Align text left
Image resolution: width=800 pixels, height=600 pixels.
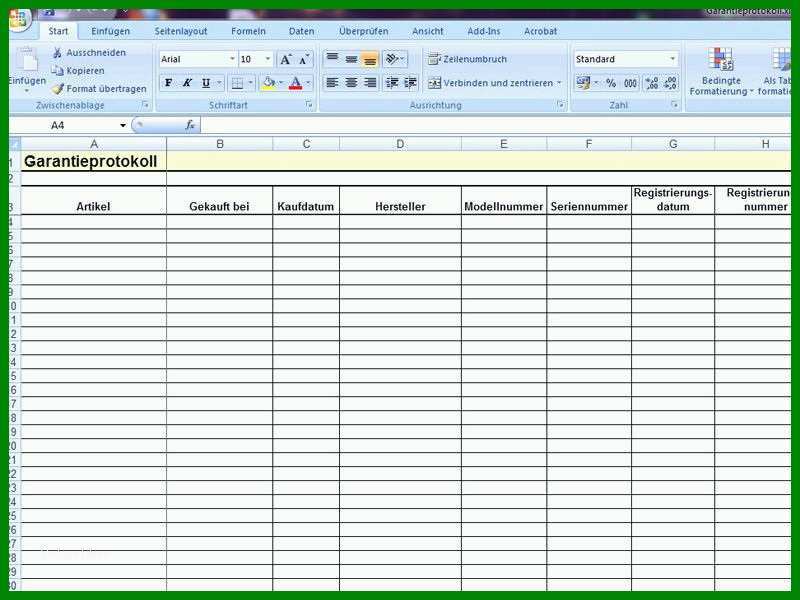coord(332,83)
